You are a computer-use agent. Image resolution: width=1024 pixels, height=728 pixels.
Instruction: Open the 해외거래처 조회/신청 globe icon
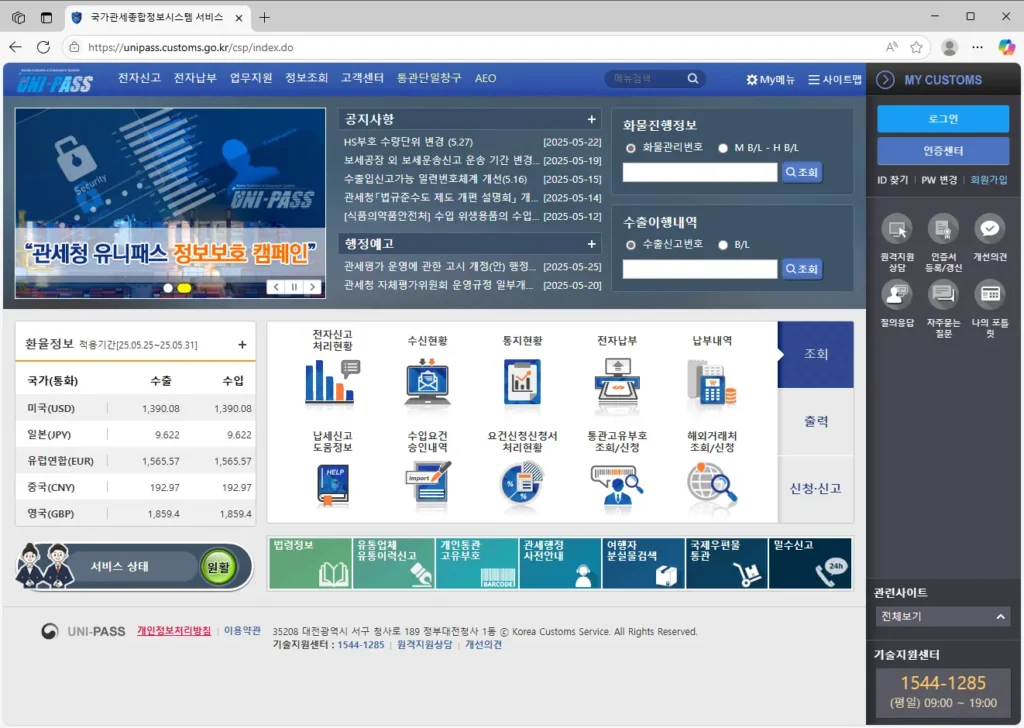click(712, 484)
